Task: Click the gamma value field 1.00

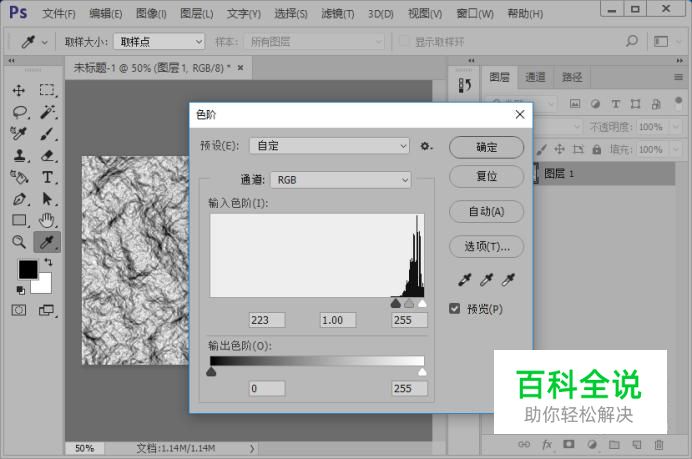Action: pyautogui.click(x=338, y=320)
